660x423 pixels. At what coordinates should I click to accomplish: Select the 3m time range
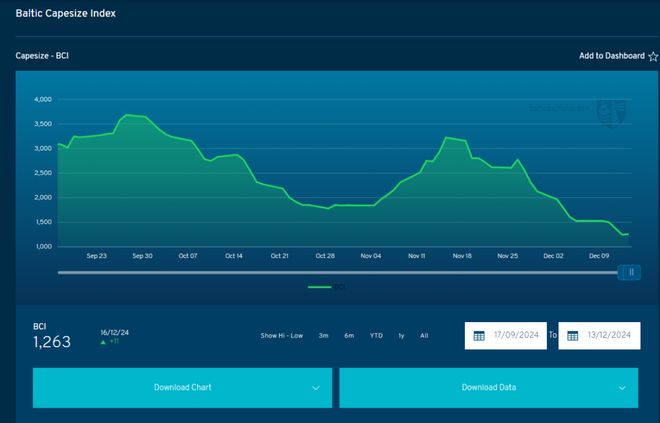point(323,335)
